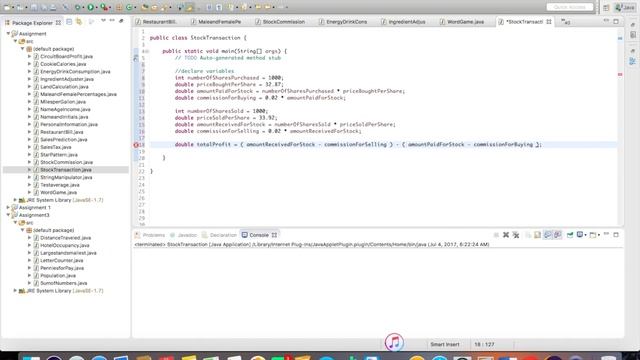Click red error marker in overview ruler
Screen dimensions: 640x360
pos(620,74)
